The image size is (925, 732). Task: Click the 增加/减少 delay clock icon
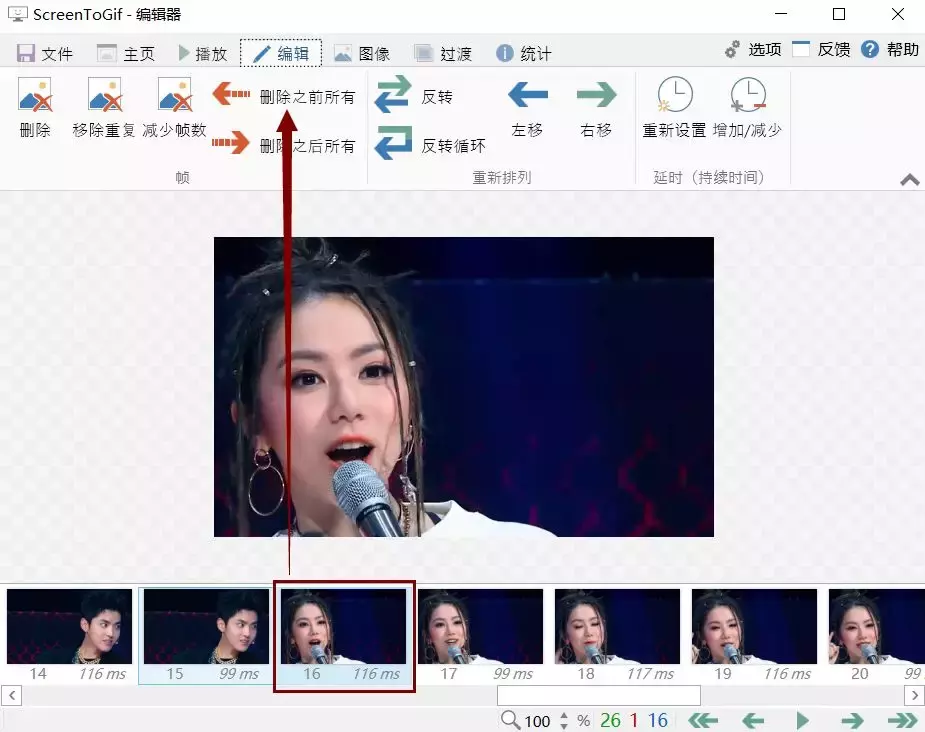point(747,94)
